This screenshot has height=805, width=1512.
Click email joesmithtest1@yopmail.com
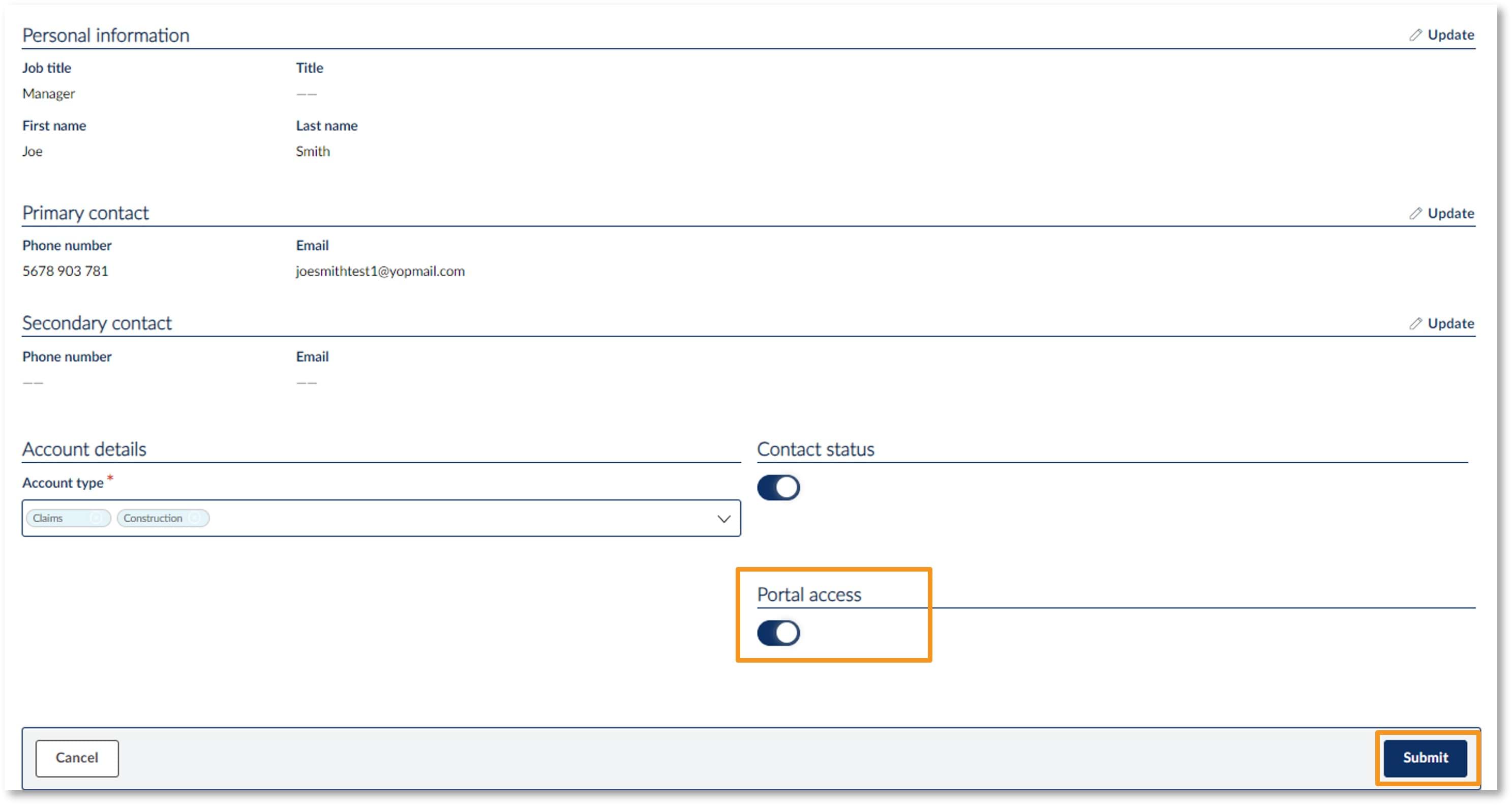380,271
